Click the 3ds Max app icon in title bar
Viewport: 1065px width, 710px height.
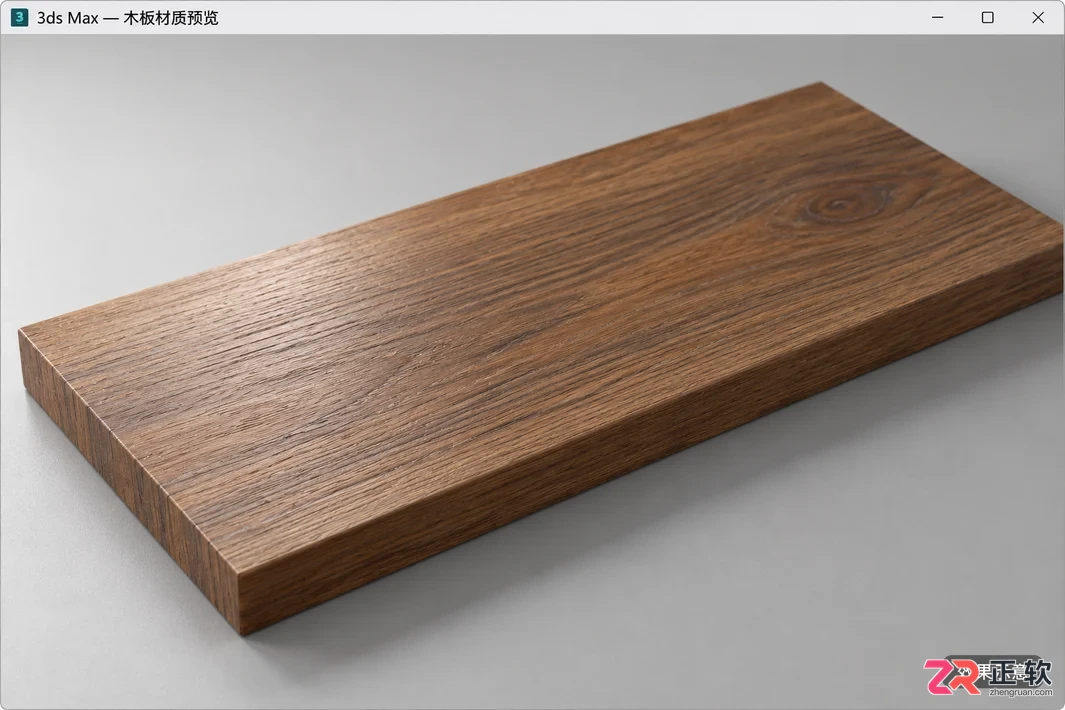point(20,18)
